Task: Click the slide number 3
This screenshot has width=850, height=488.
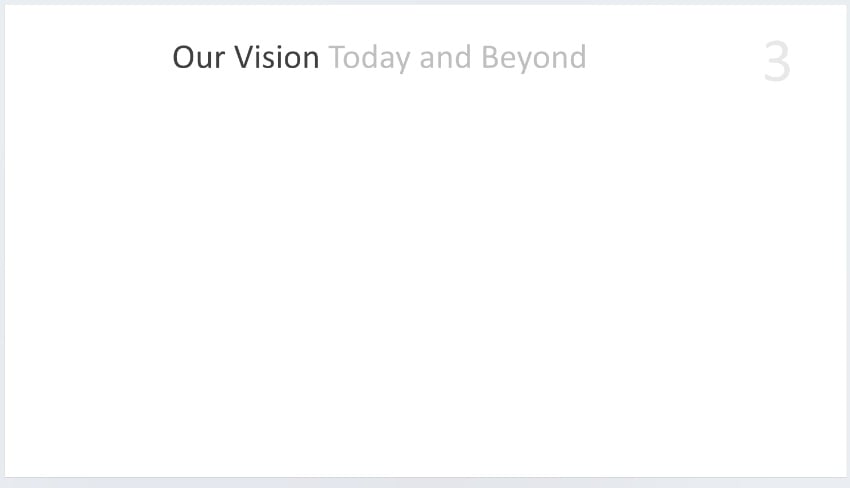Action: [776, 63]
